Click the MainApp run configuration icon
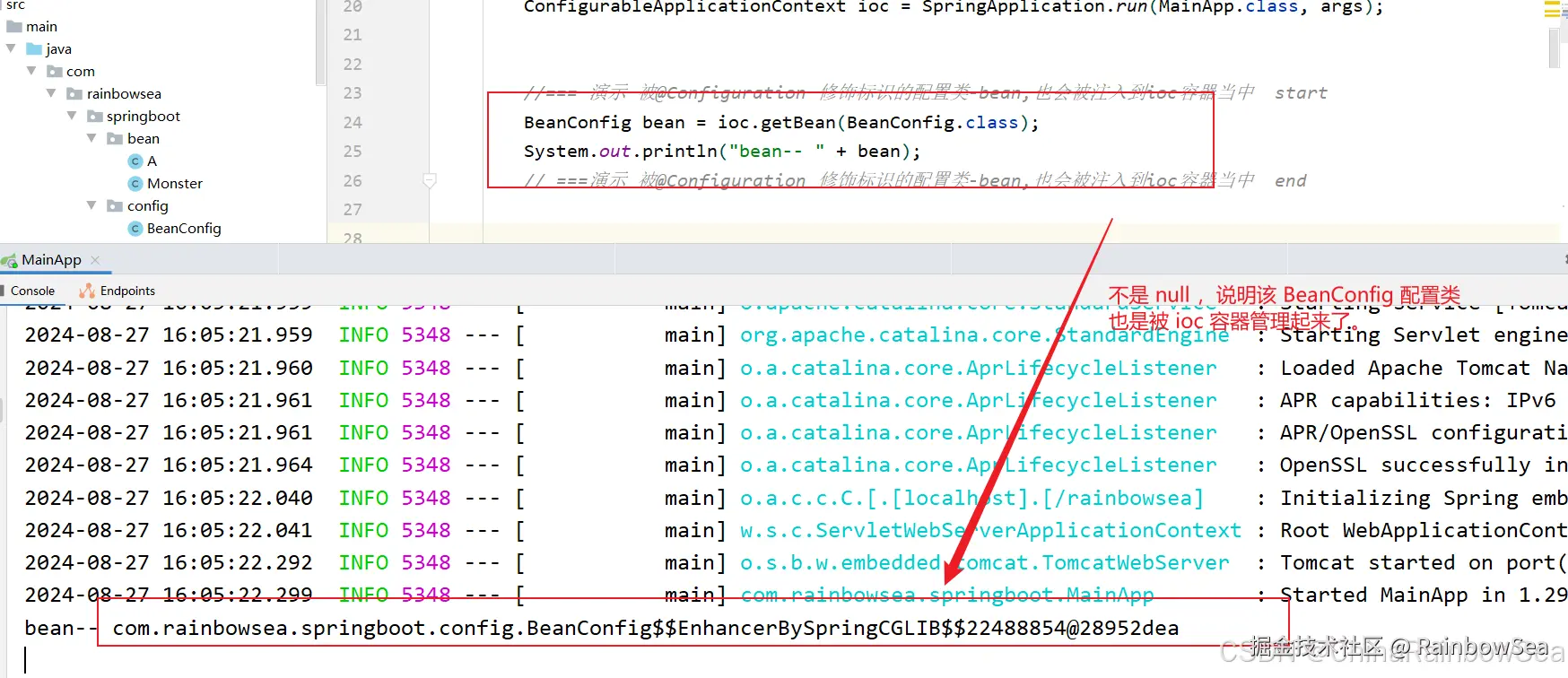Image resolution: width=1568 pixels, height=678 pixels. click(9, 260)
